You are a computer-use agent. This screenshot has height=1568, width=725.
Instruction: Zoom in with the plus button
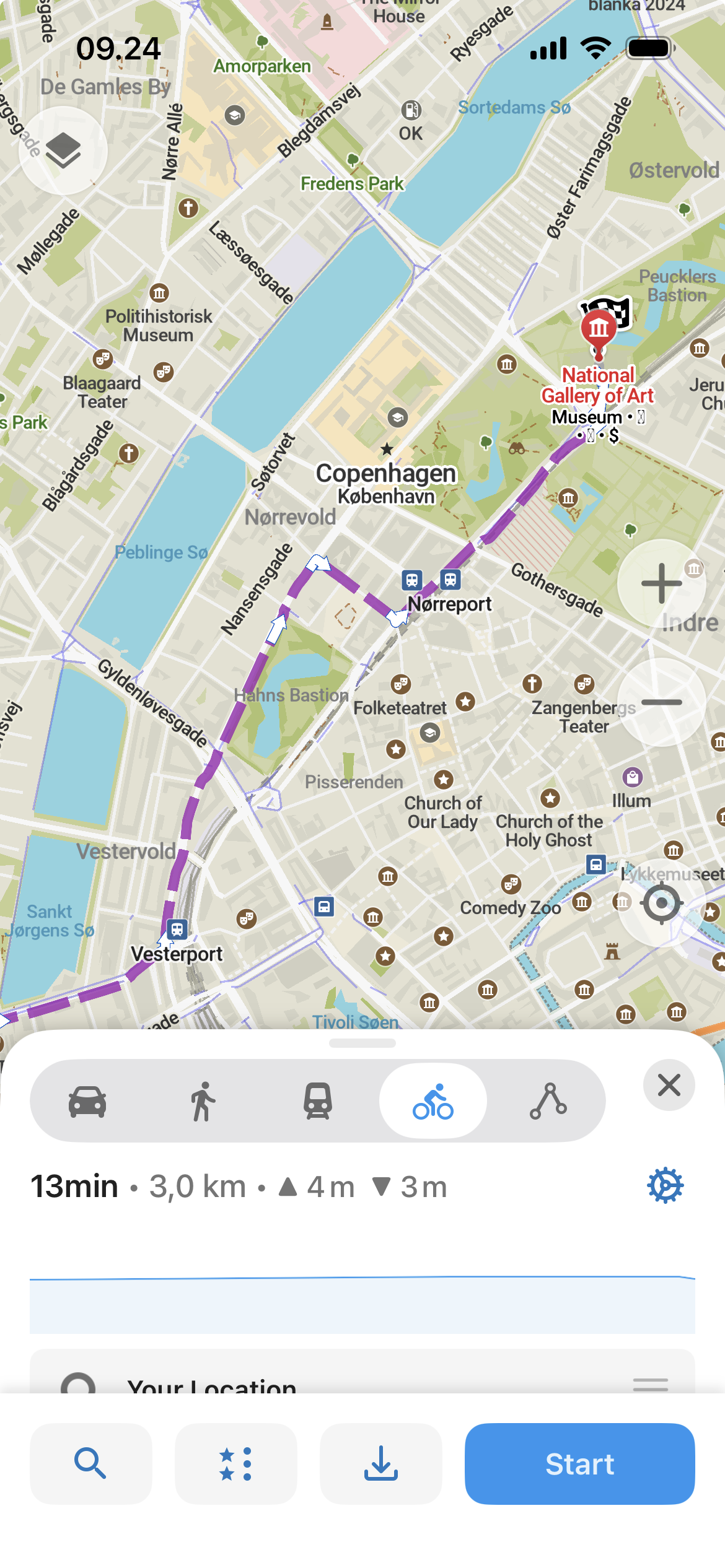click(x=662, y=583)
